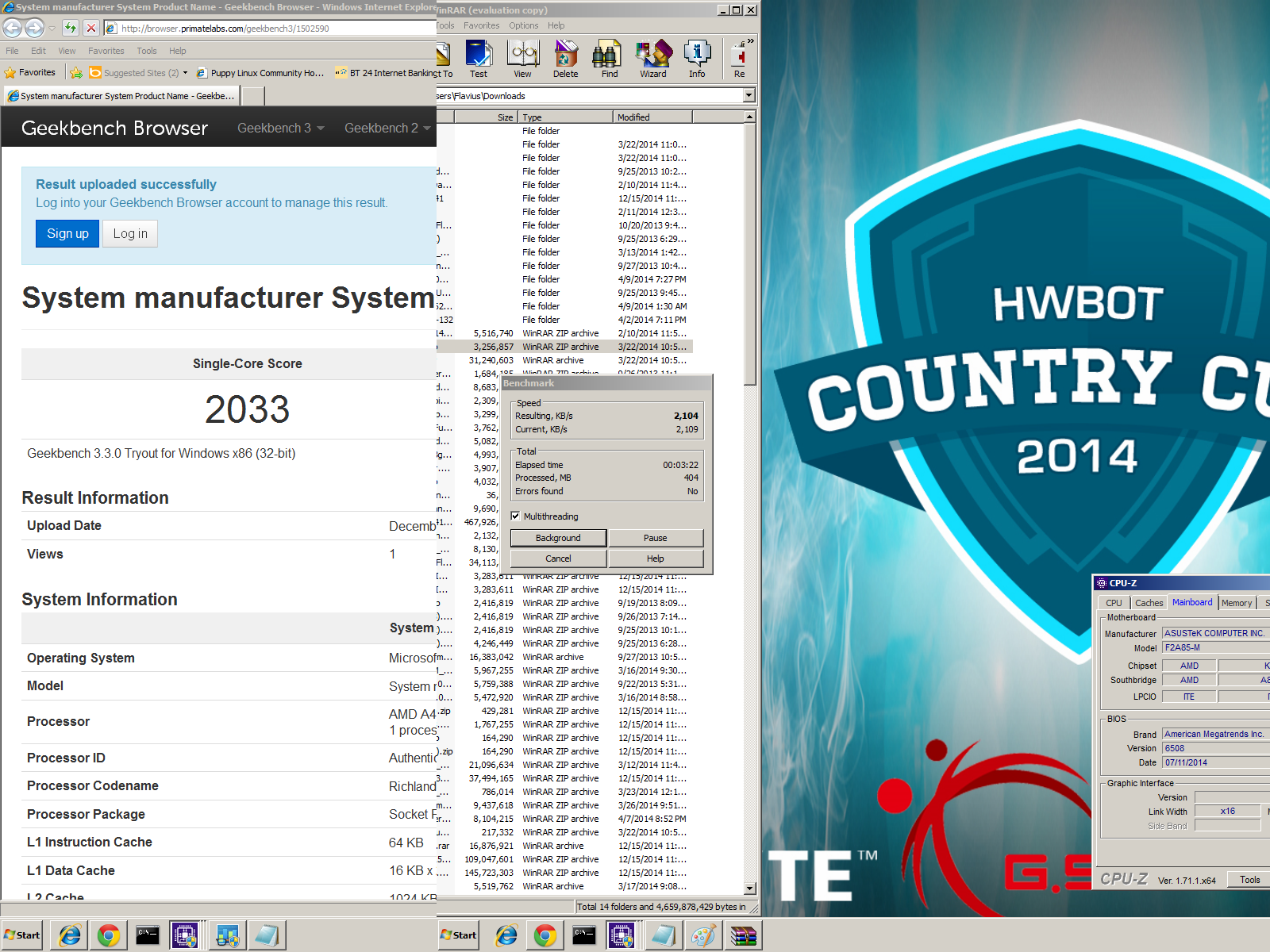Click Background button in Benchmark dialog
The height and width of the screenshot is (952, 1270).
[x=558, y=538]
